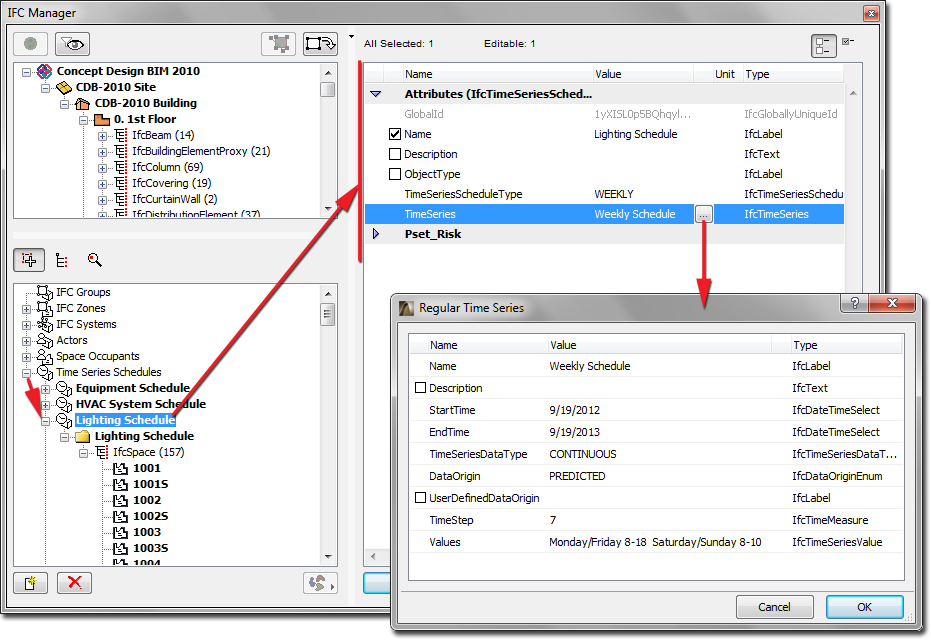The image size is (931, 640).
Task: Click the 1st Floor story icon
Action: (102, 119)
